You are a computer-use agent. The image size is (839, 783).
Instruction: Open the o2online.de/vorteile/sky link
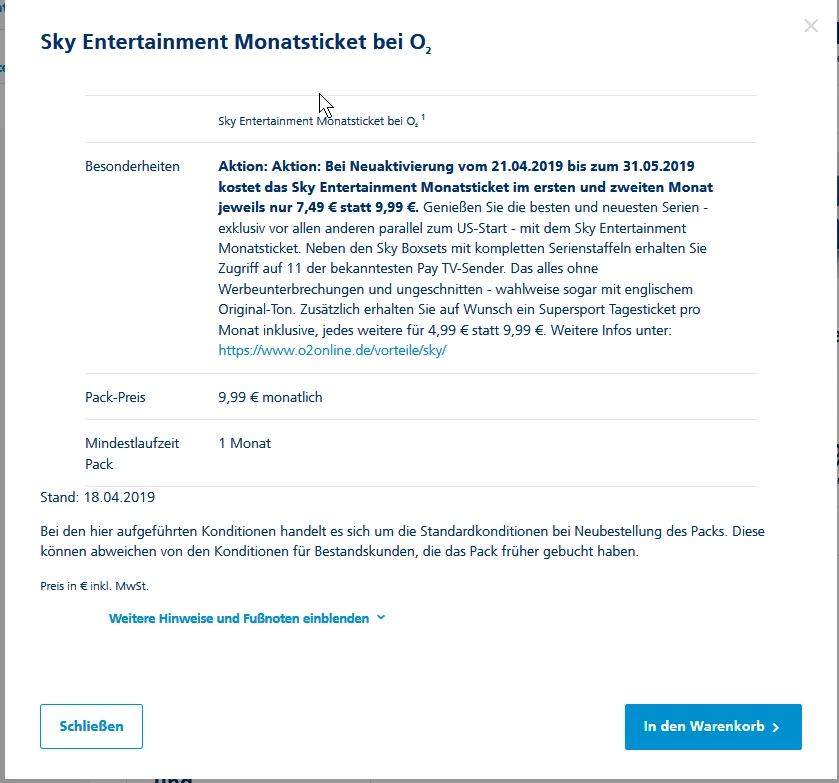coord(332,350)
